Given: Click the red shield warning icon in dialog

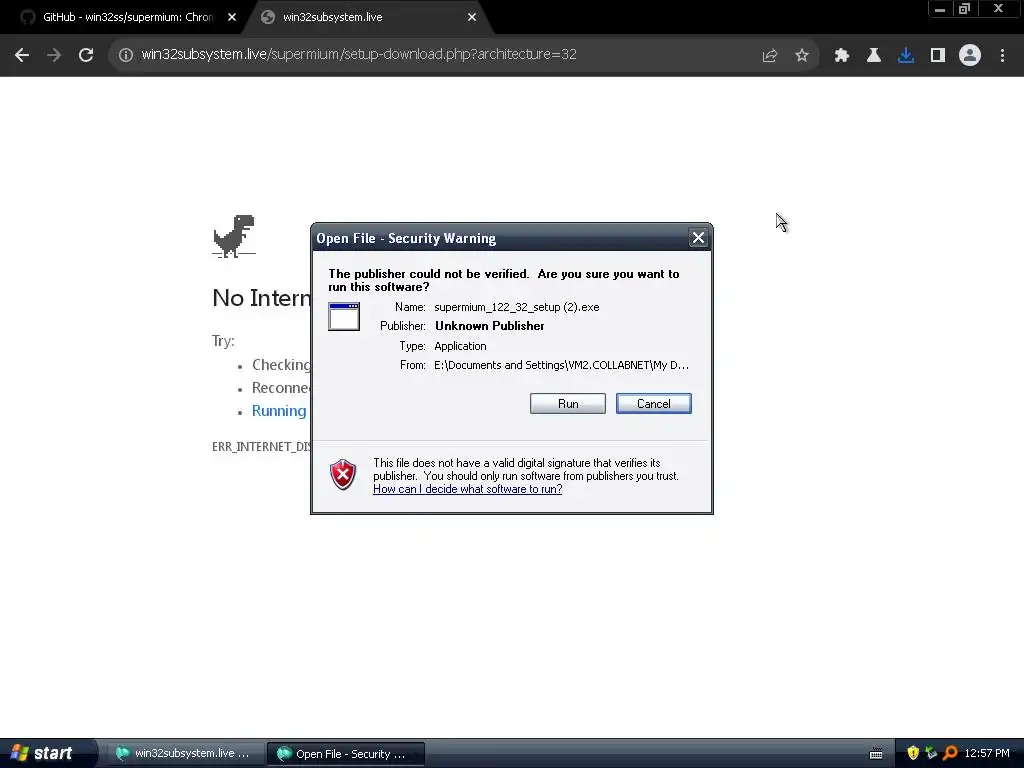Looking at the screenshot, I should [x=343, y=474].
